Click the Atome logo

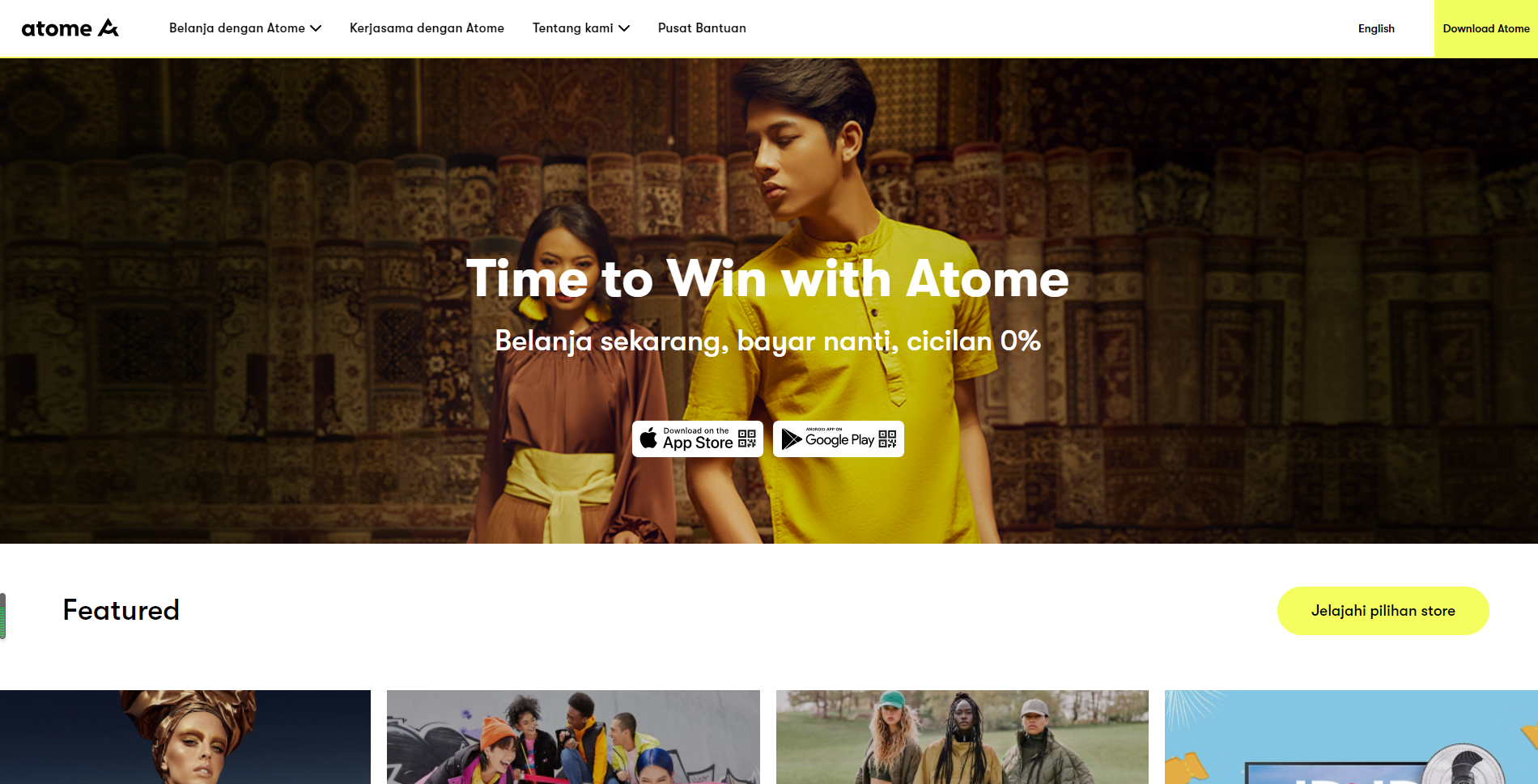point(70,28)
